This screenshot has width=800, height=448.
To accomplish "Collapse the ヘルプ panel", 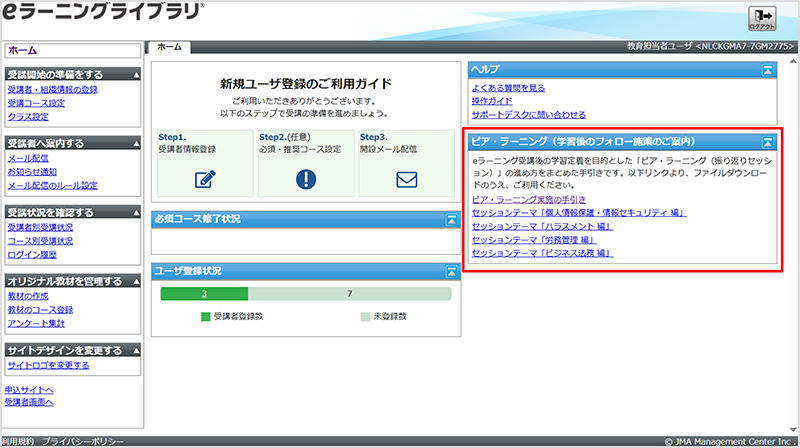I will point(767,69).
